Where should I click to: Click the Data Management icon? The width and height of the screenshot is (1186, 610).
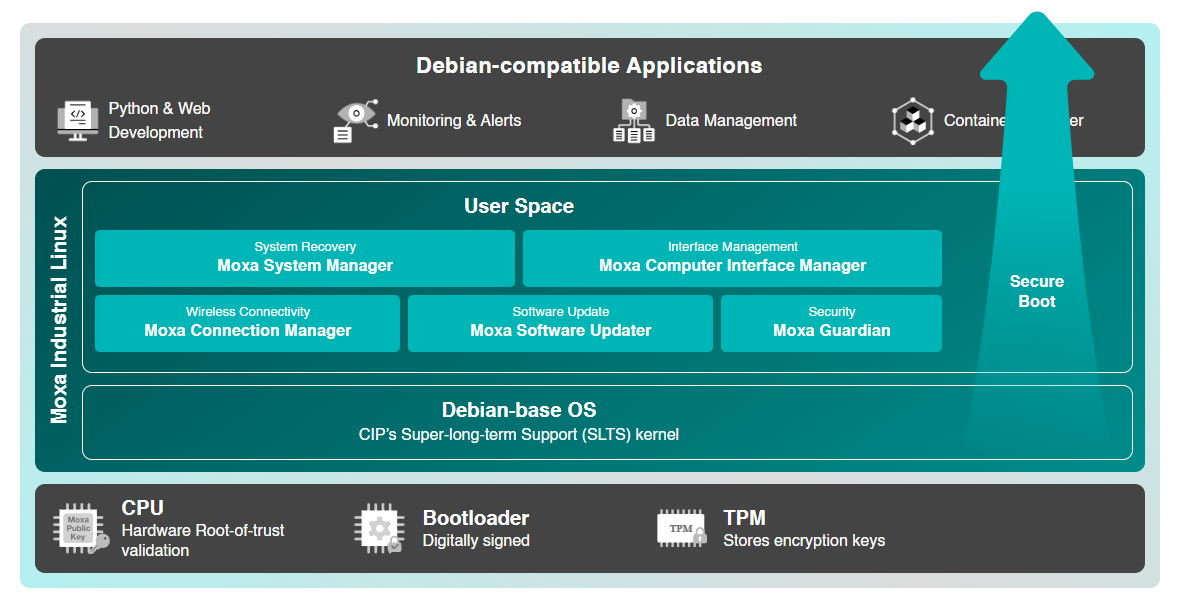pos(633,121)
